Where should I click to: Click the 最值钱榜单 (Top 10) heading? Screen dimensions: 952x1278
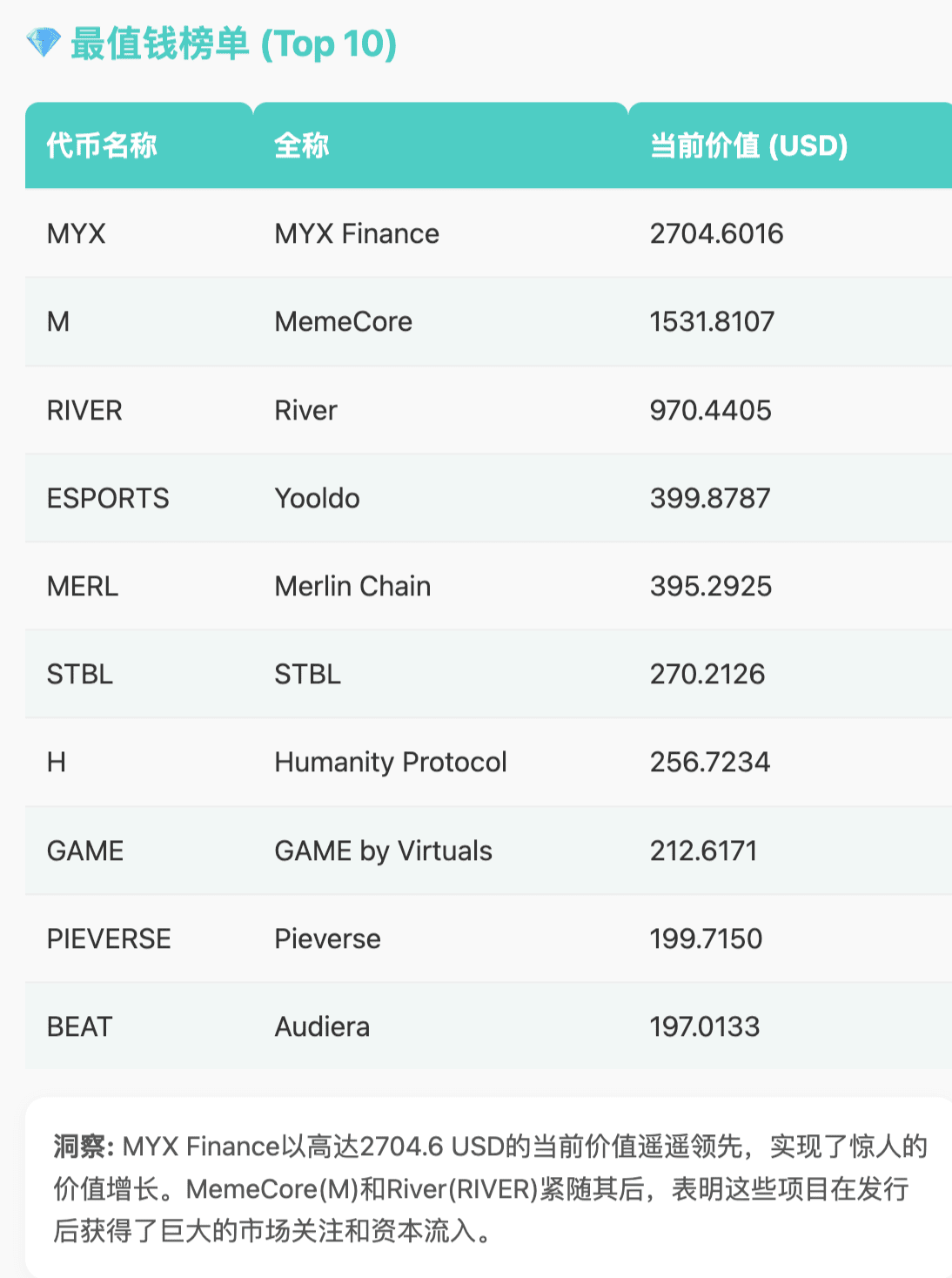pos(233,44)
